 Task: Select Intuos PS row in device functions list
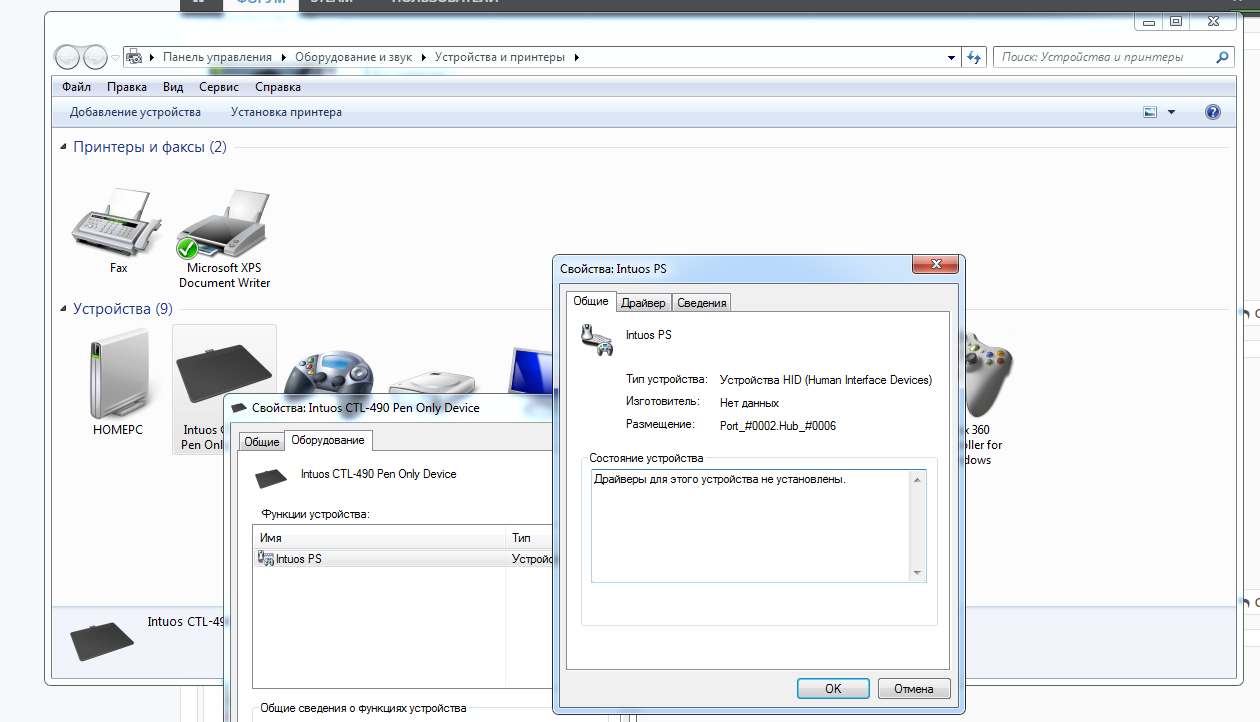pos(402,559)
